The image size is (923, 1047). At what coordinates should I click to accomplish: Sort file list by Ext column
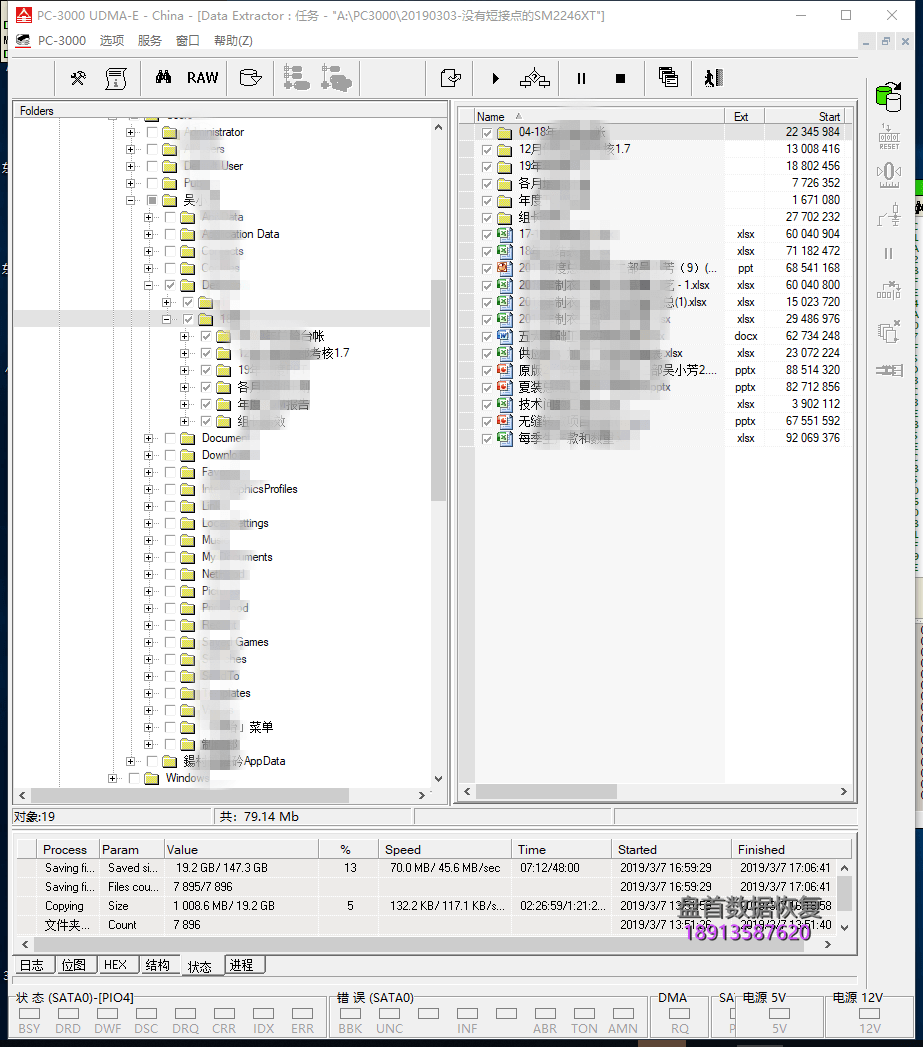pos(744,116)
